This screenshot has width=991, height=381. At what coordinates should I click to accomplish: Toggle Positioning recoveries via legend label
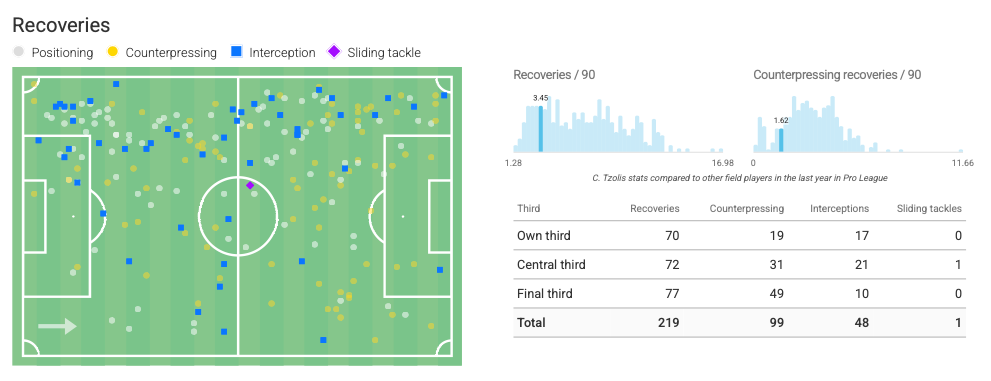63,52
